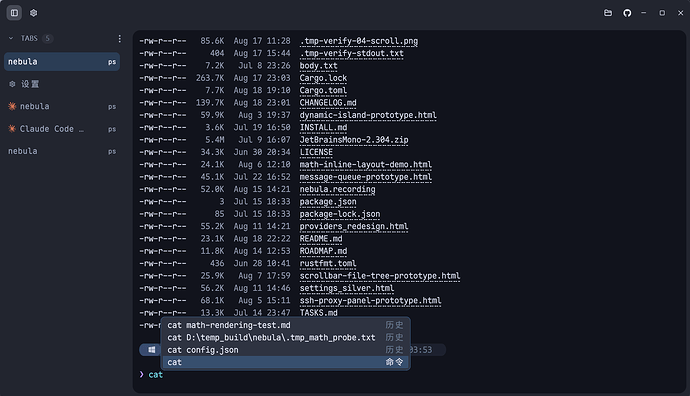690x396 pixels.
Task: Click the command prompt input line
Action: tap(409, 374)
